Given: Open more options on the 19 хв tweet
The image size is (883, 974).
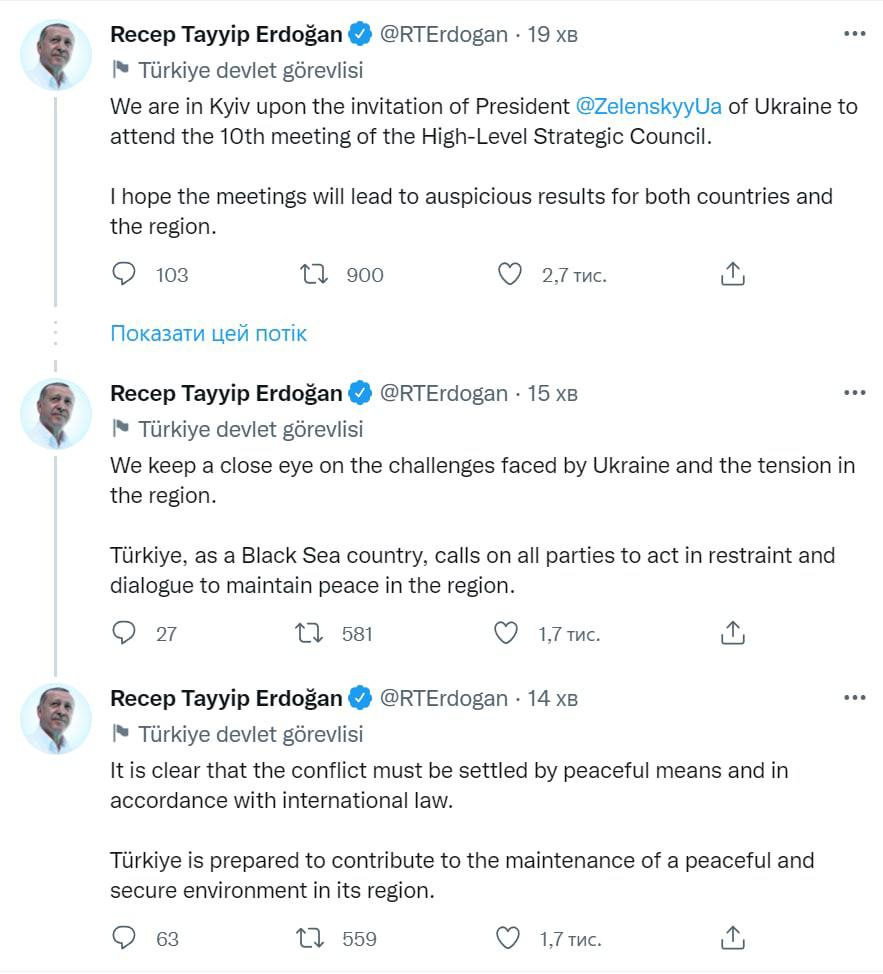Looking at the screenshot, I should click(854, 34).
